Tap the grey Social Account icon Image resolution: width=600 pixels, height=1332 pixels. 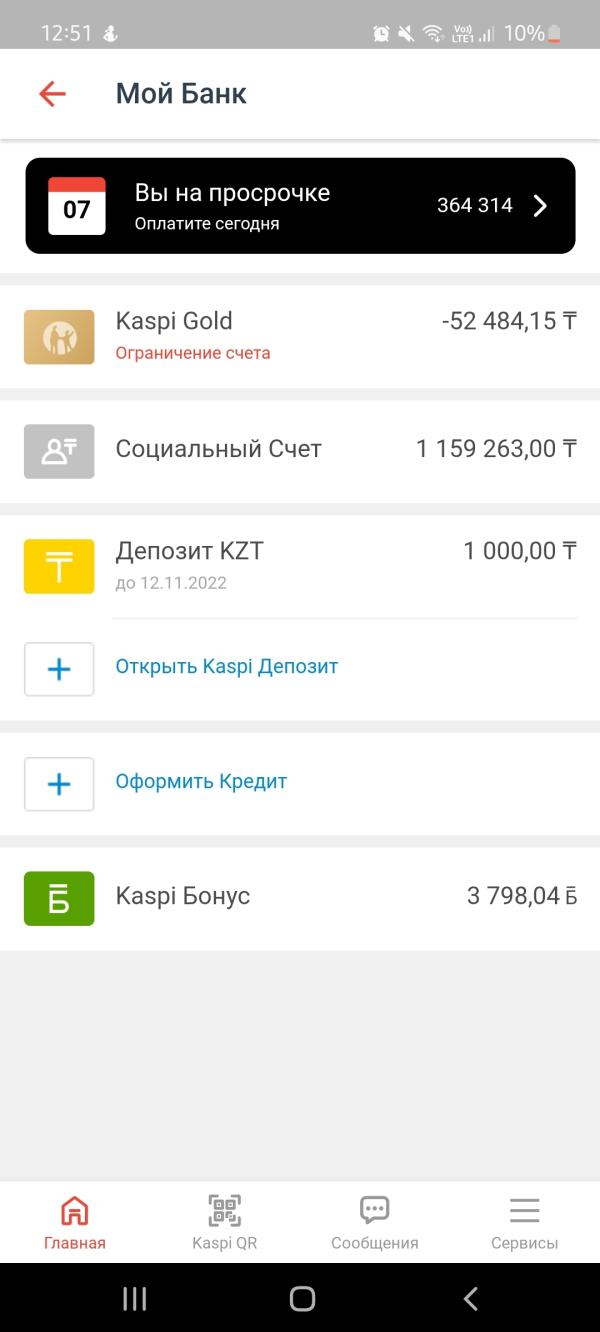(x=59, y=451)
